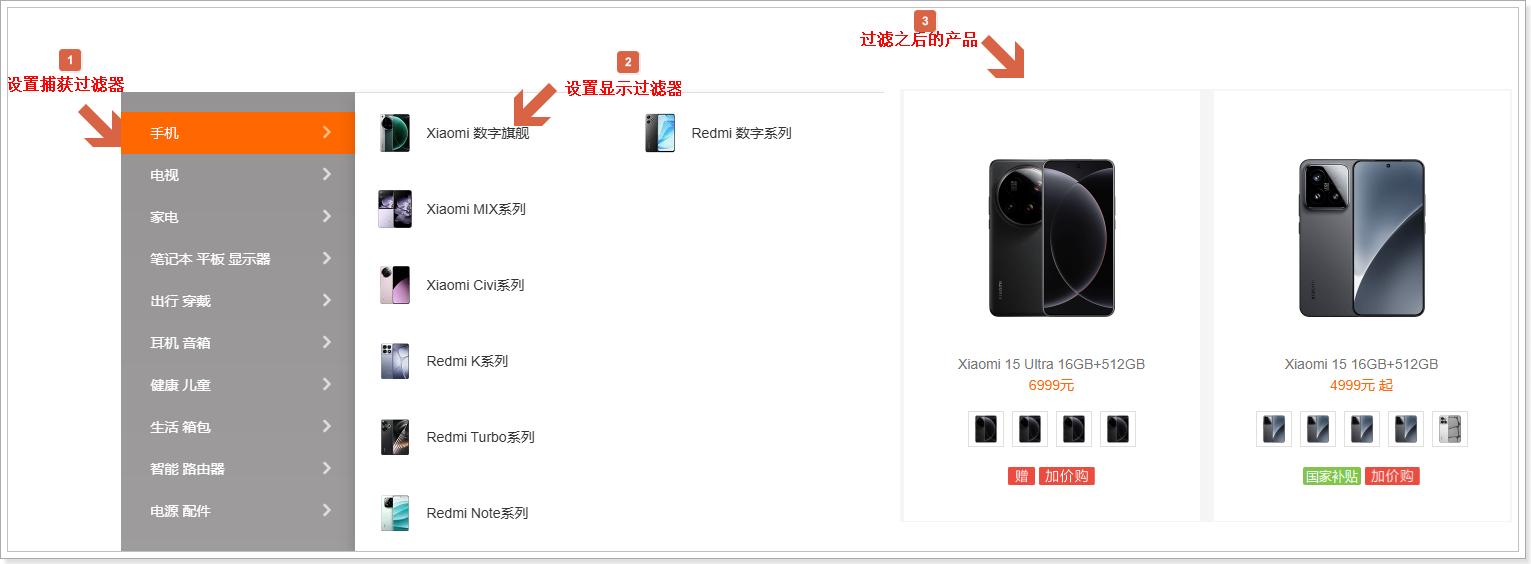Click the Redmi Note系列 phone icon
This screenshot has width=1531, height=564.
tap(395, 513)
